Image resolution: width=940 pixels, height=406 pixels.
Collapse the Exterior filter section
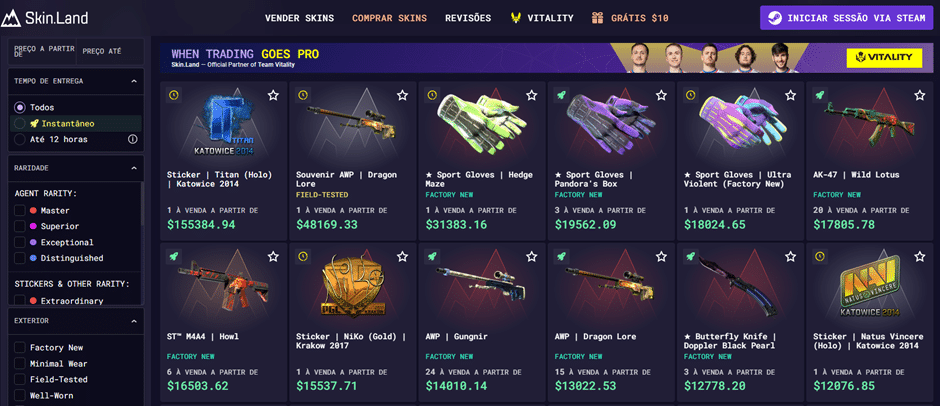click(x=134, y=321)
